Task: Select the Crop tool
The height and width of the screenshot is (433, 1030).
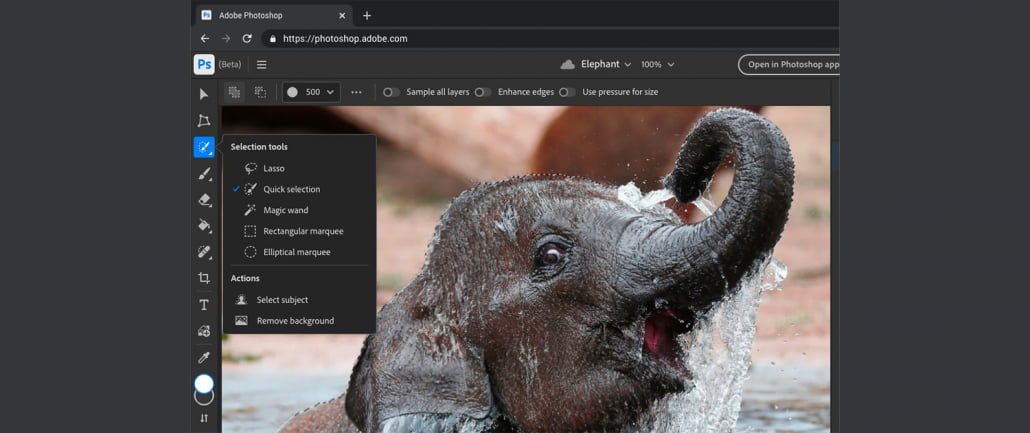Action: 204,278
